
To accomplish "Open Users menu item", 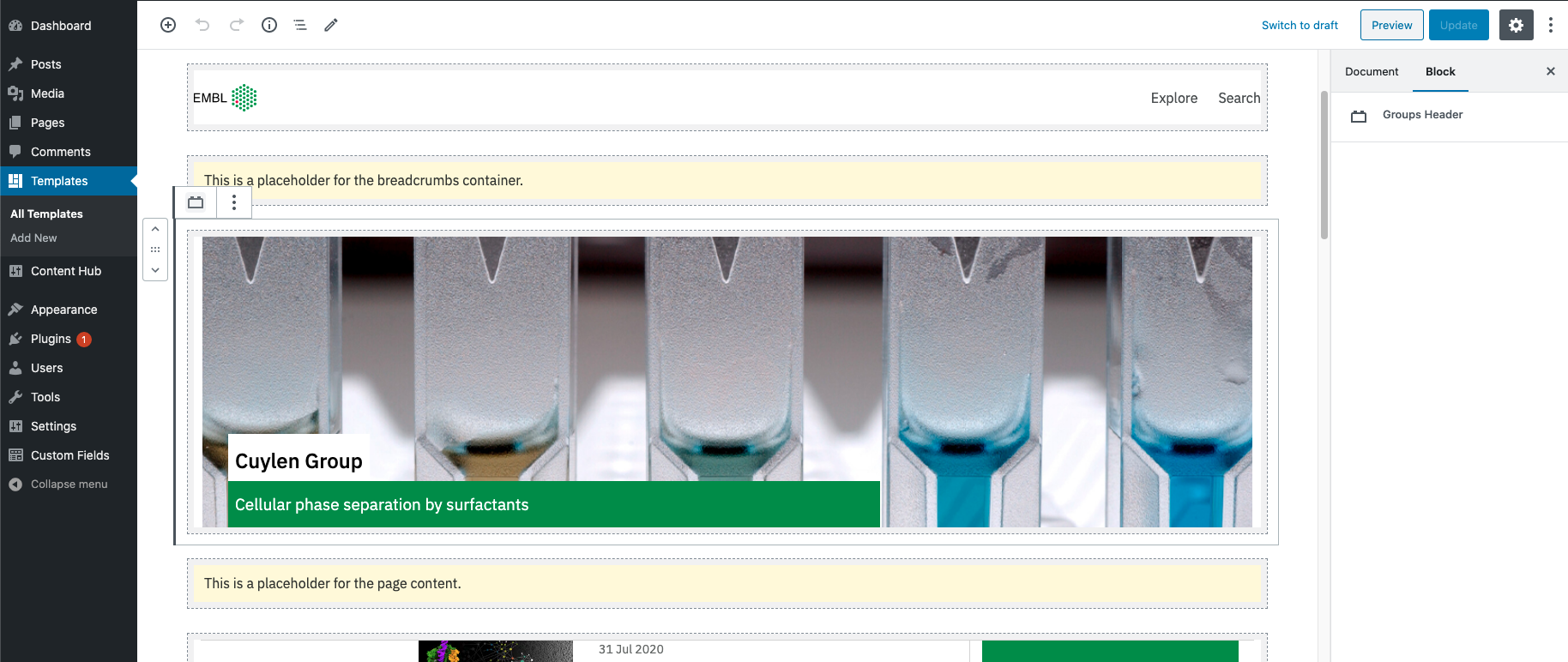I will point(69,368).
